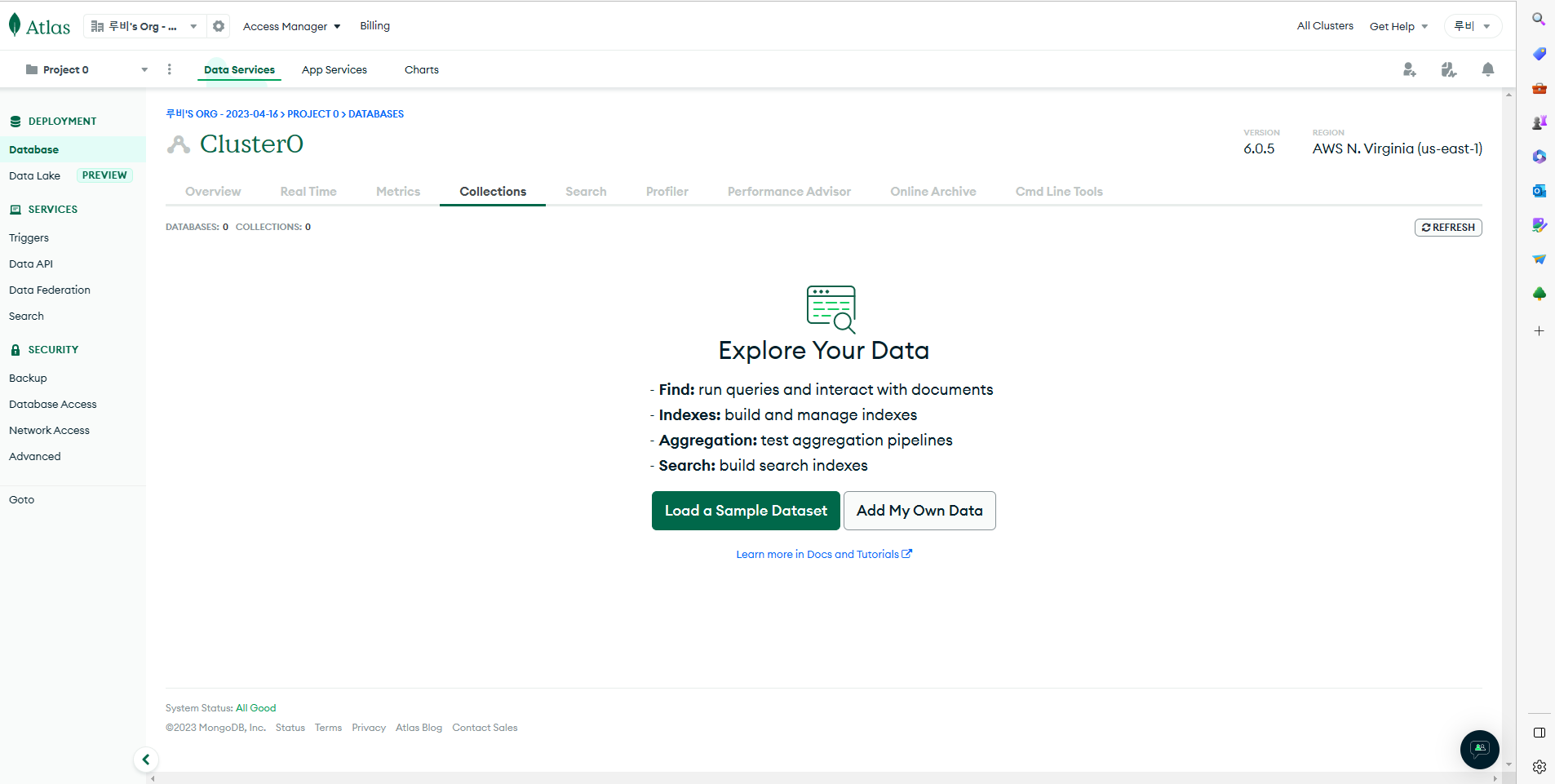The width and height of the screenshot is (1555, 784).
Task: Open the Atlas Blog footer link
Action: (419, 728)
